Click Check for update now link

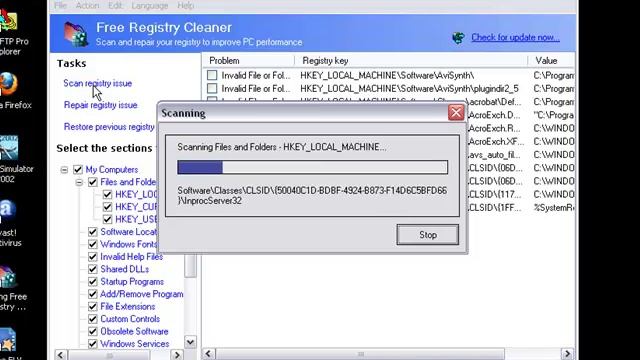[x=515, y=37]
